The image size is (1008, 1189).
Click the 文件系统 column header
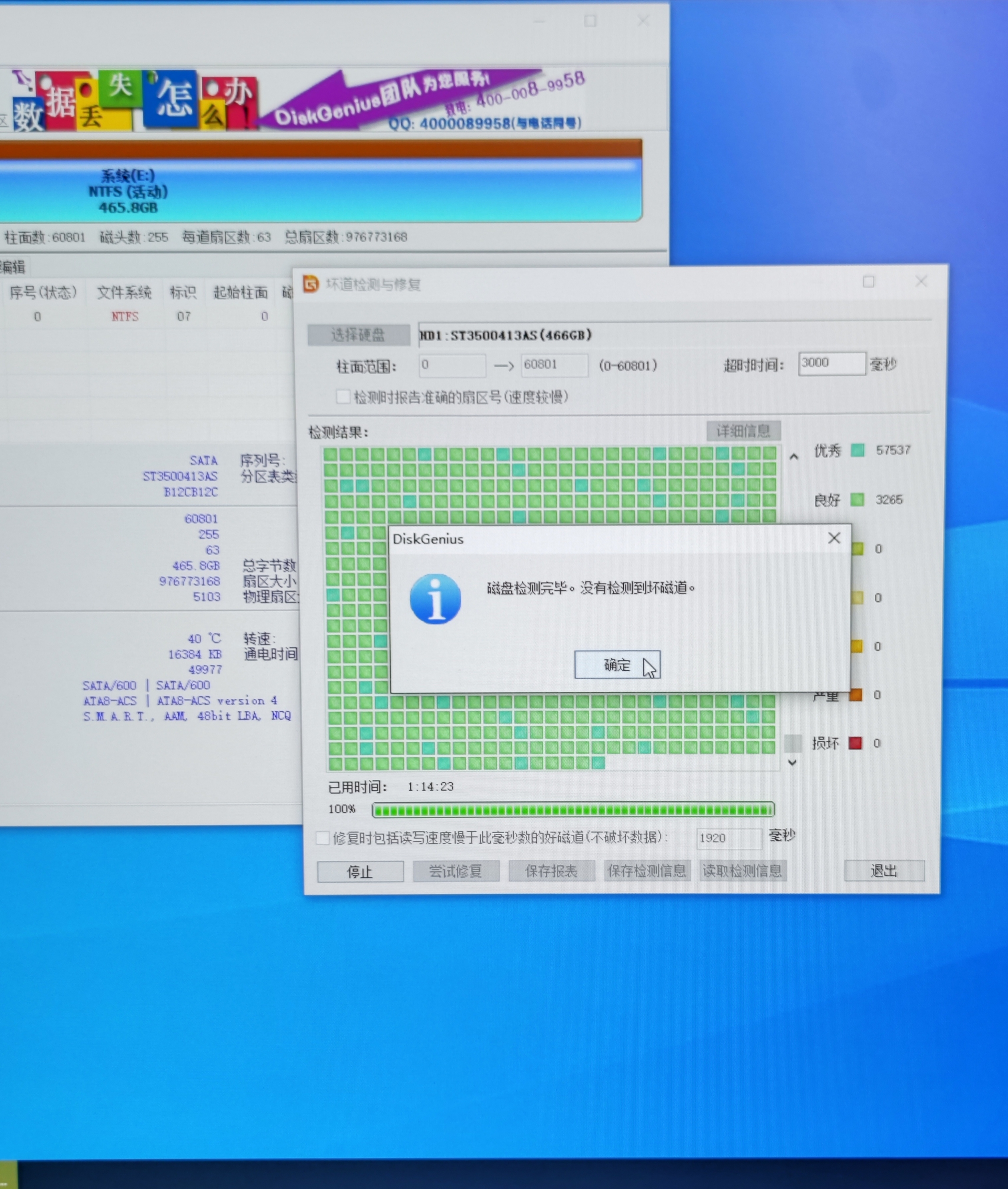click(x=124, y=293)
